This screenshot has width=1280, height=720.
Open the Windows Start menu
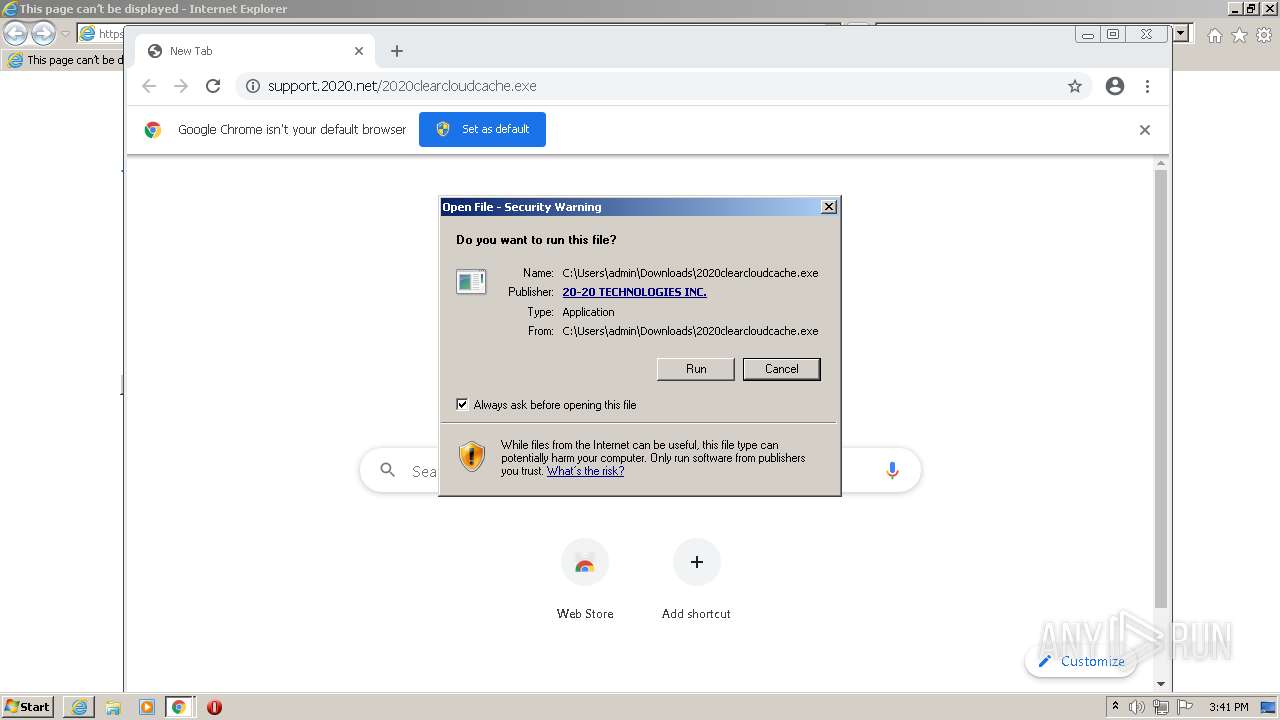coord(27,707)
